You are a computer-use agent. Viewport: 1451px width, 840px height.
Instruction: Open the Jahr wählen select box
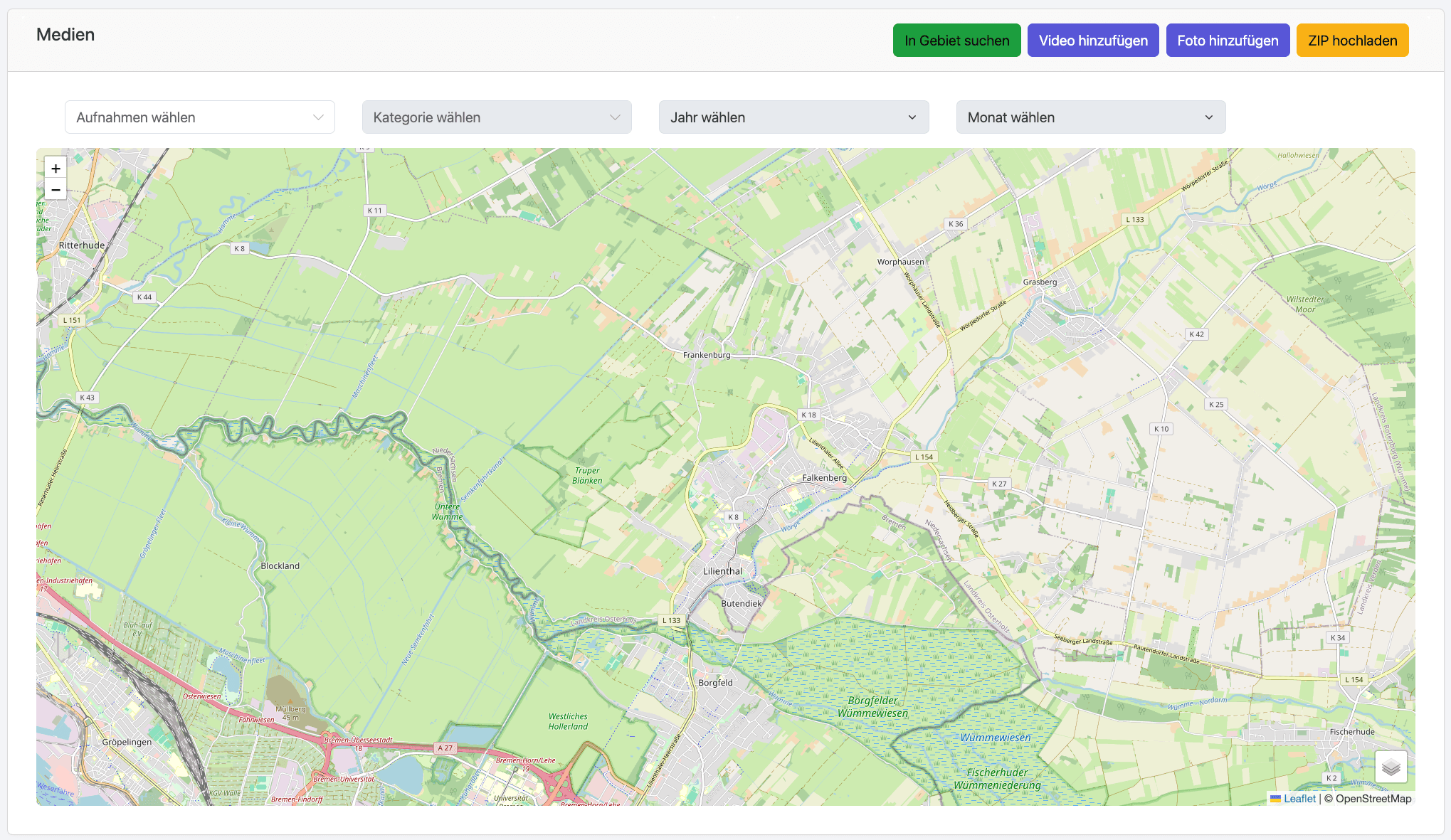793,117
